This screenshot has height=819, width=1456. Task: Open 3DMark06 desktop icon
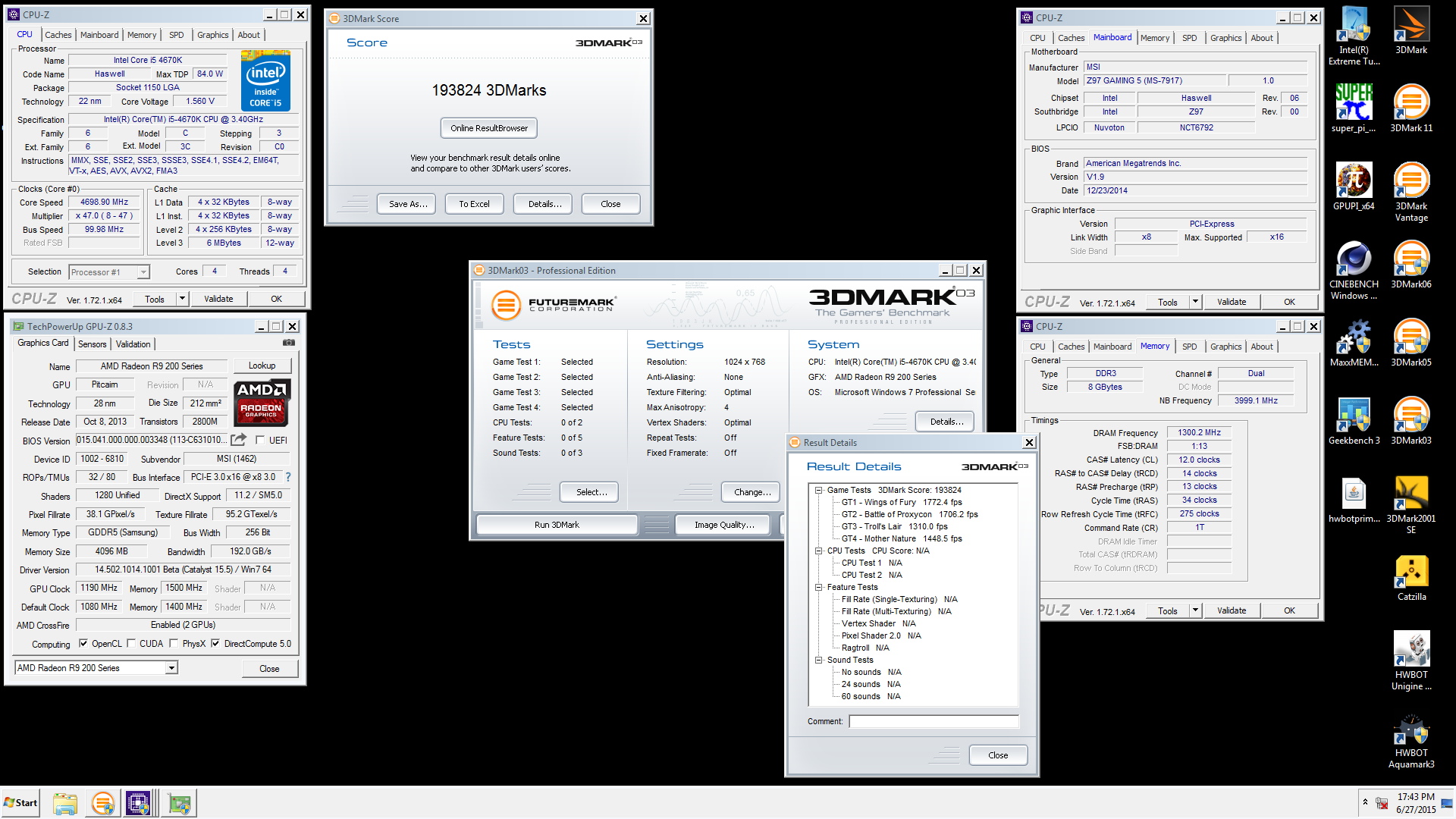(x=1411, y=265)
